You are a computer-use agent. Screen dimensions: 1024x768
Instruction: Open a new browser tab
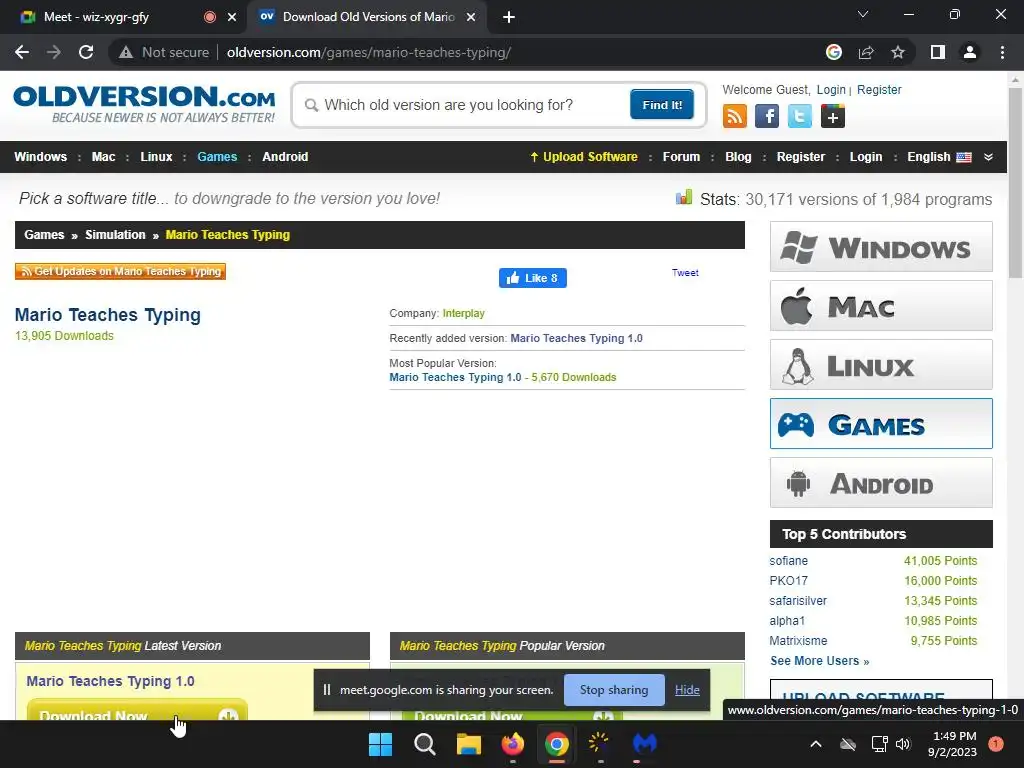509,17
